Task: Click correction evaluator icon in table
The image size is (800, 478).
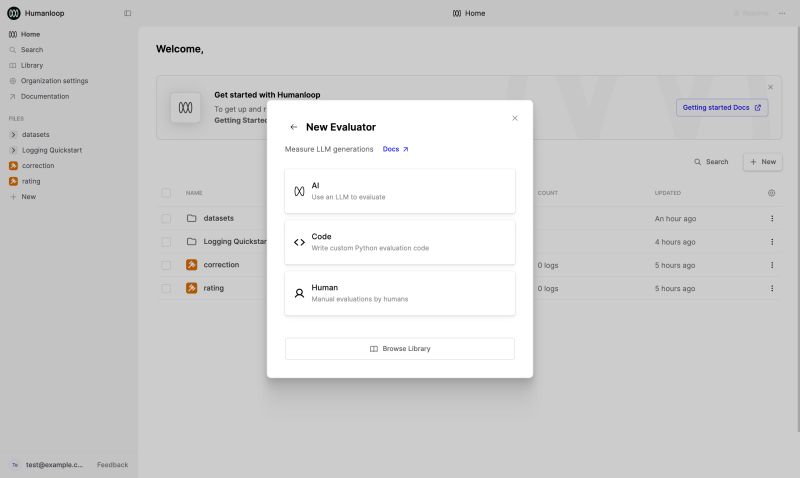Action: (x=191, y=265)
